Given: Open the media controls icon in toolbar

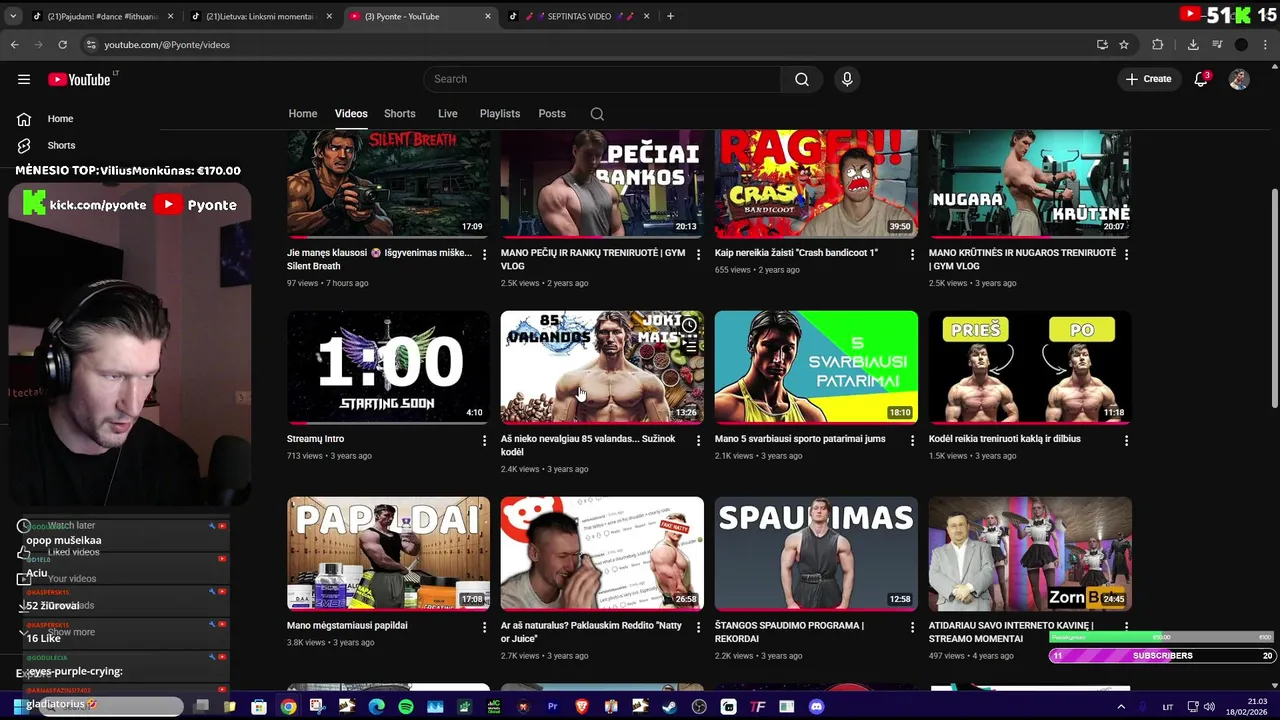Looking at the screenshot, I should (x=1217, y=44).
